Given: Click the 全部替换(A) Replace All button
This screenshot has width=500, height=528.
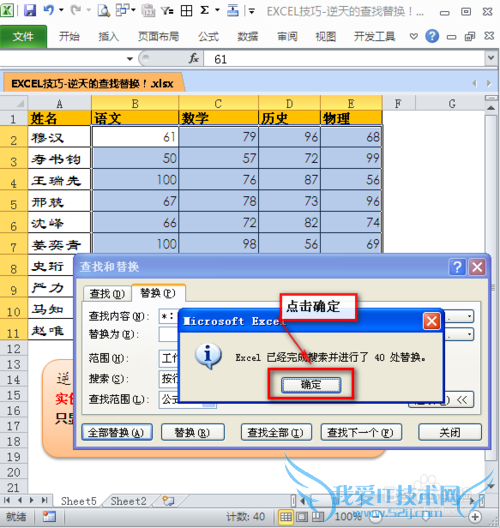Looking at the screenshot, I should pos(116,432).
